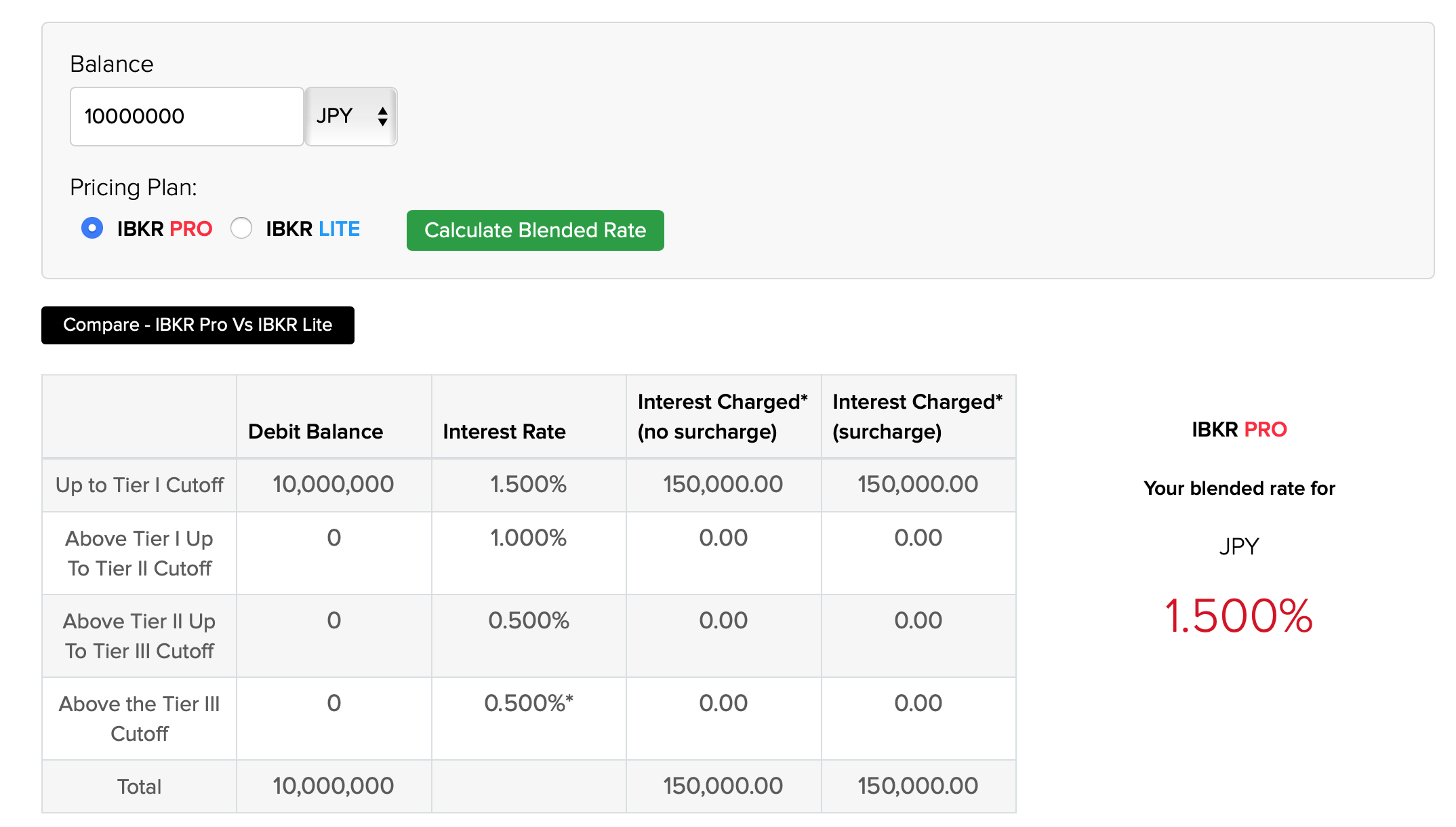Viewport: 1456px width, 827px height.
Task: Click Calculate Blended Rate button
Action: [535, 230]
